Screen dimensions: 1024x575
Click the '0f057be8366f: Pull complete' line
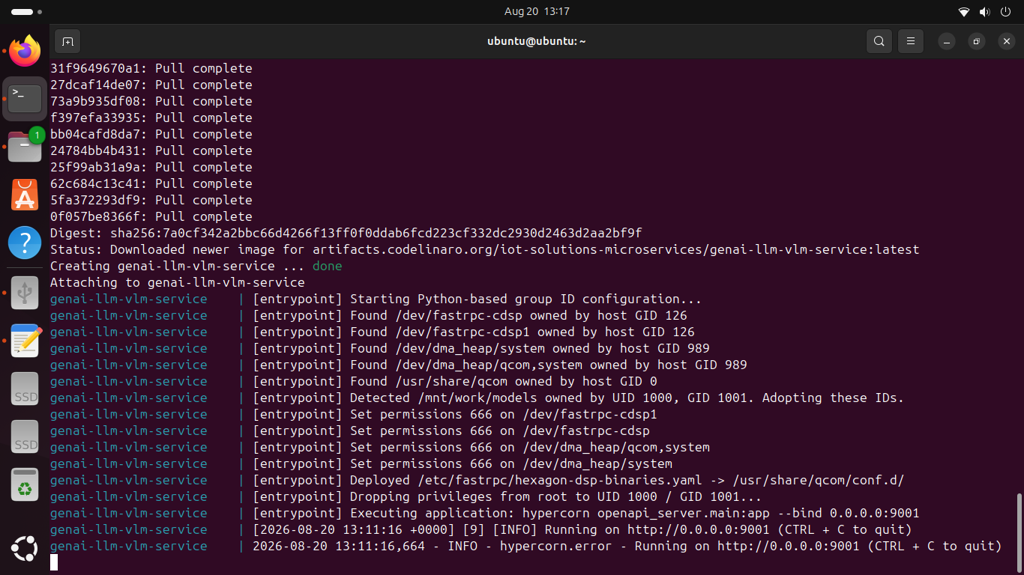point(151,216)
